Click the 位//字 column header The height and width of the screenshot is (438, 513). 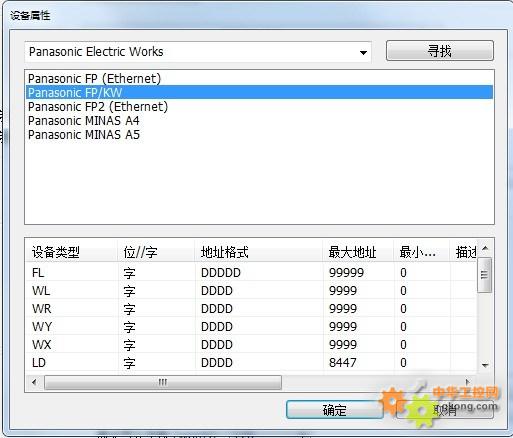coord(156,252)
